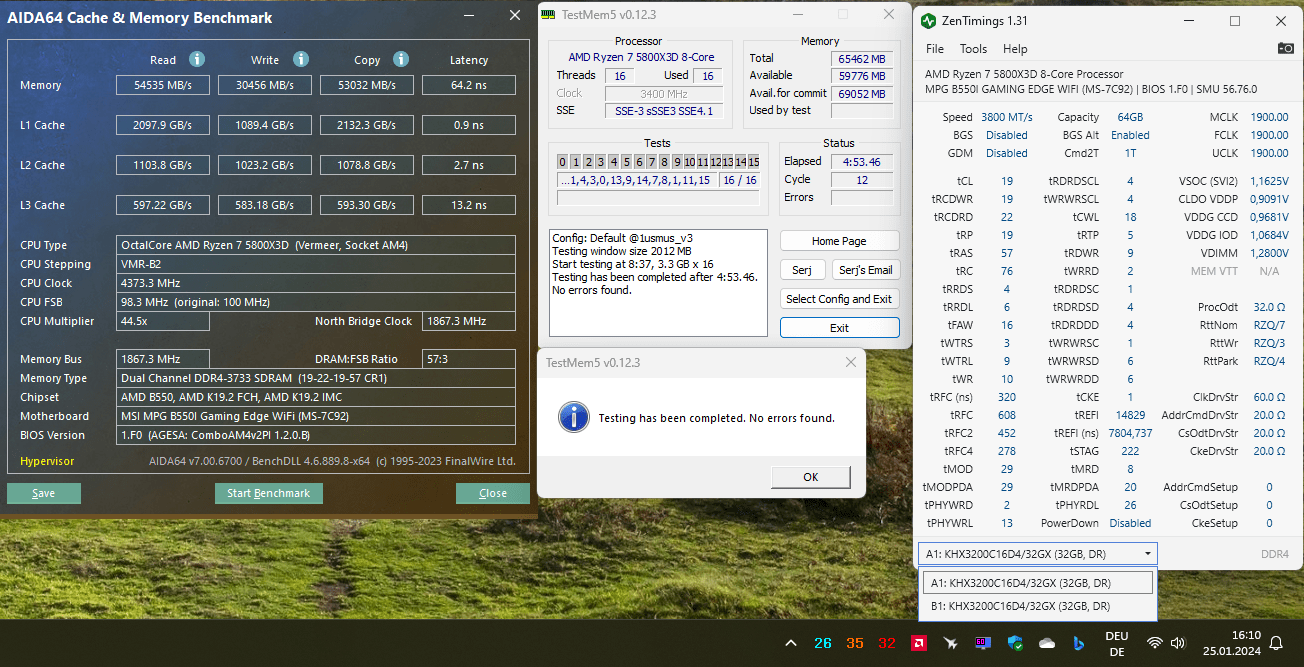Click the DRAM:FSB Ratio value 57:3
Screen dimensions: 1304x667
(469, 359)
